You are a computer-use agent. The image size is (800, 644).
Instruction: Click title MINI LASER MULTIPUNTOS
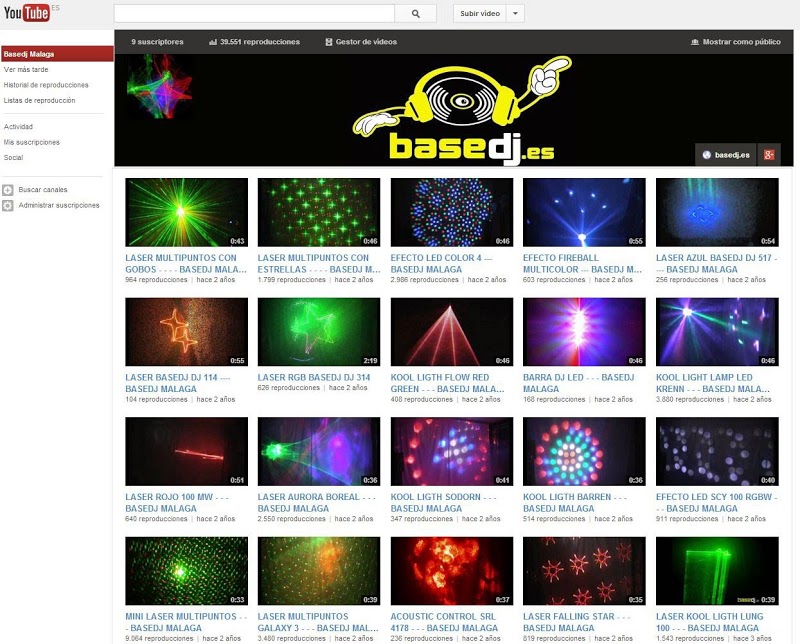tap(186, 622)
